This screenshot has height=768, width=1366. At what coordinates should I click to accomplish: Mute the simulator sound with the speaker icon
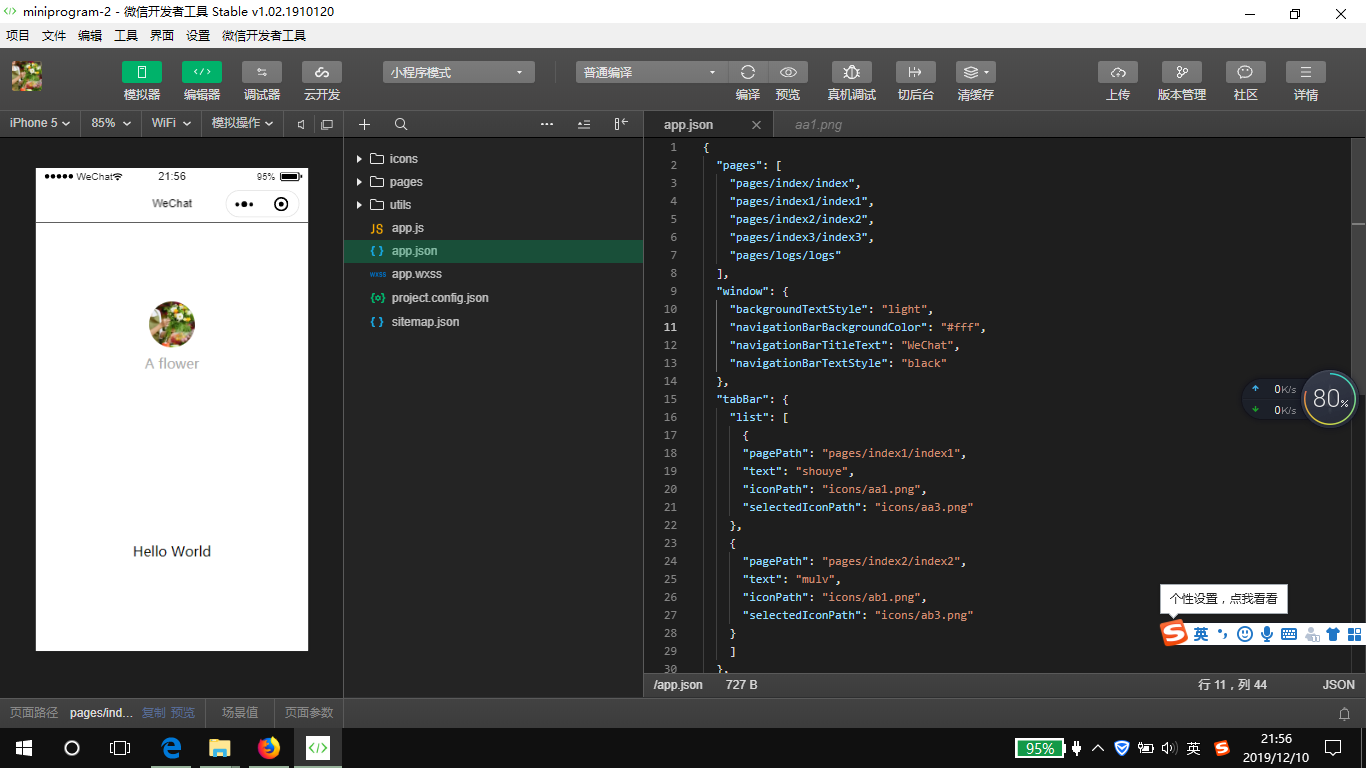[301, 124]
